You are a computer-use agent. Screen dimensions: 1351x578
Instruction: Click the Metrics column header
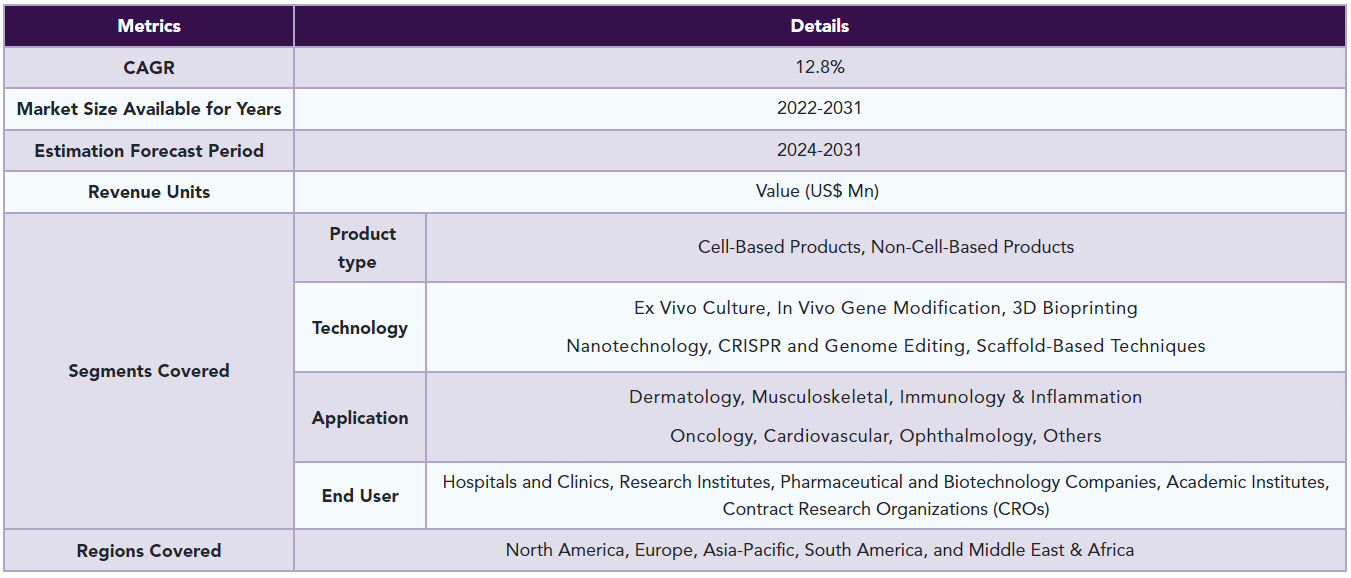tap(149, 26)
